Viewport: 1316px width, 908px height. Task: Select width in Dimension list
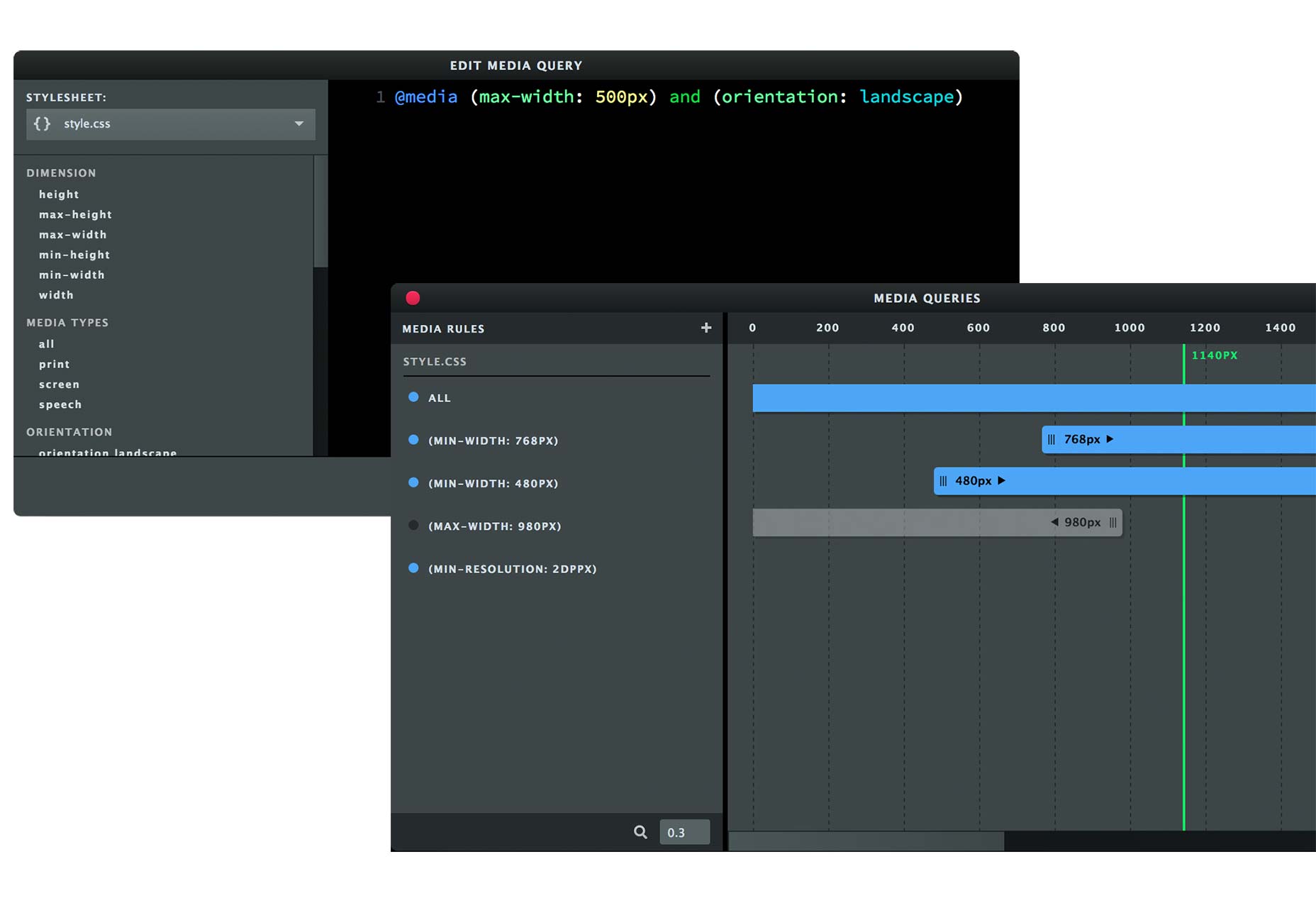point(56,295)
